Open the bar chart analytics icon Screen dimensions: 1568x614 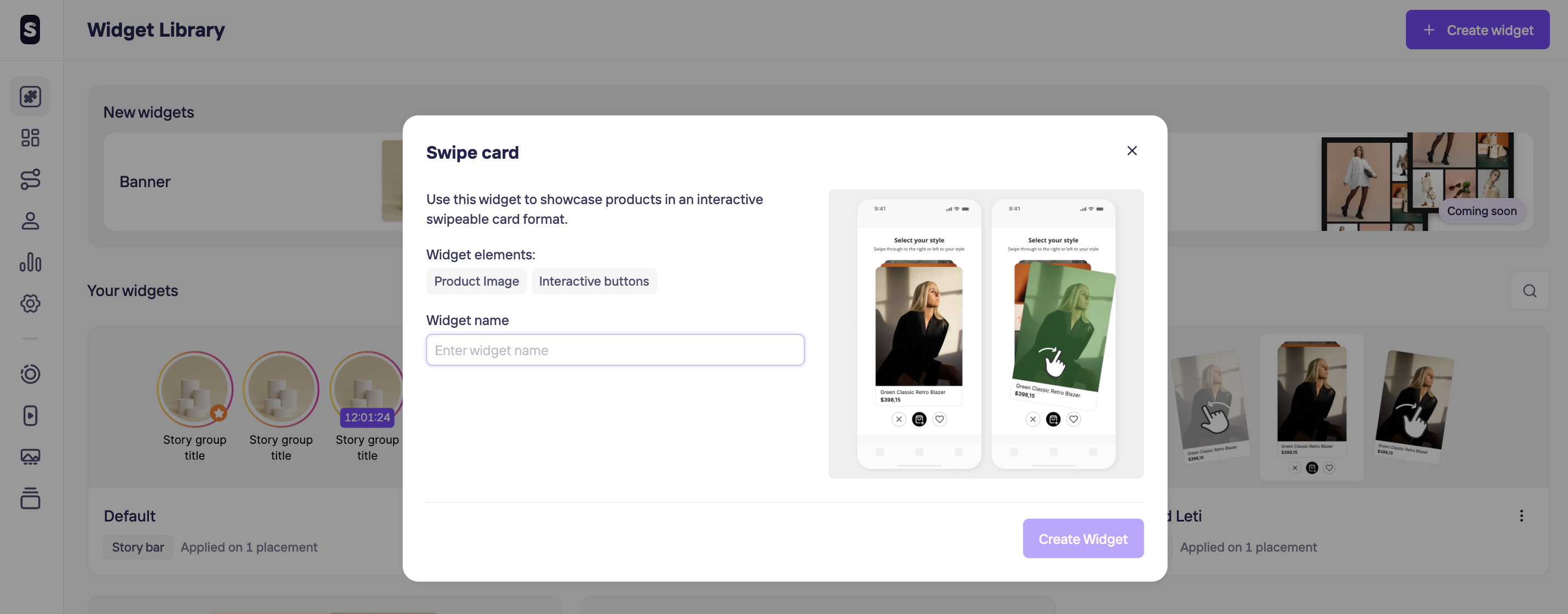pos(30,262)
